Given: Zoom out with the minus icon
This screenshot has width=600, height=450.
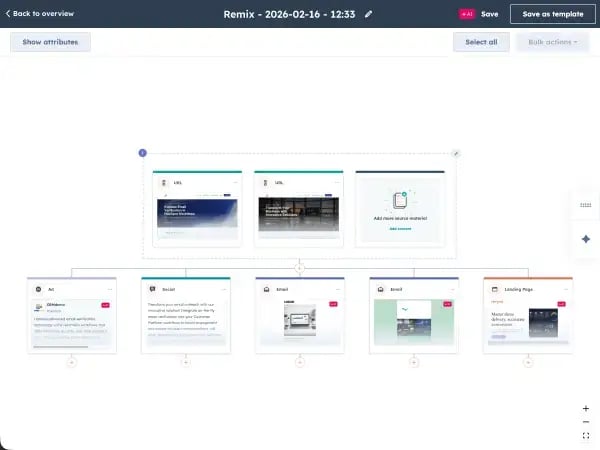Looking at the screenshot, I should (x=585, y=422).
